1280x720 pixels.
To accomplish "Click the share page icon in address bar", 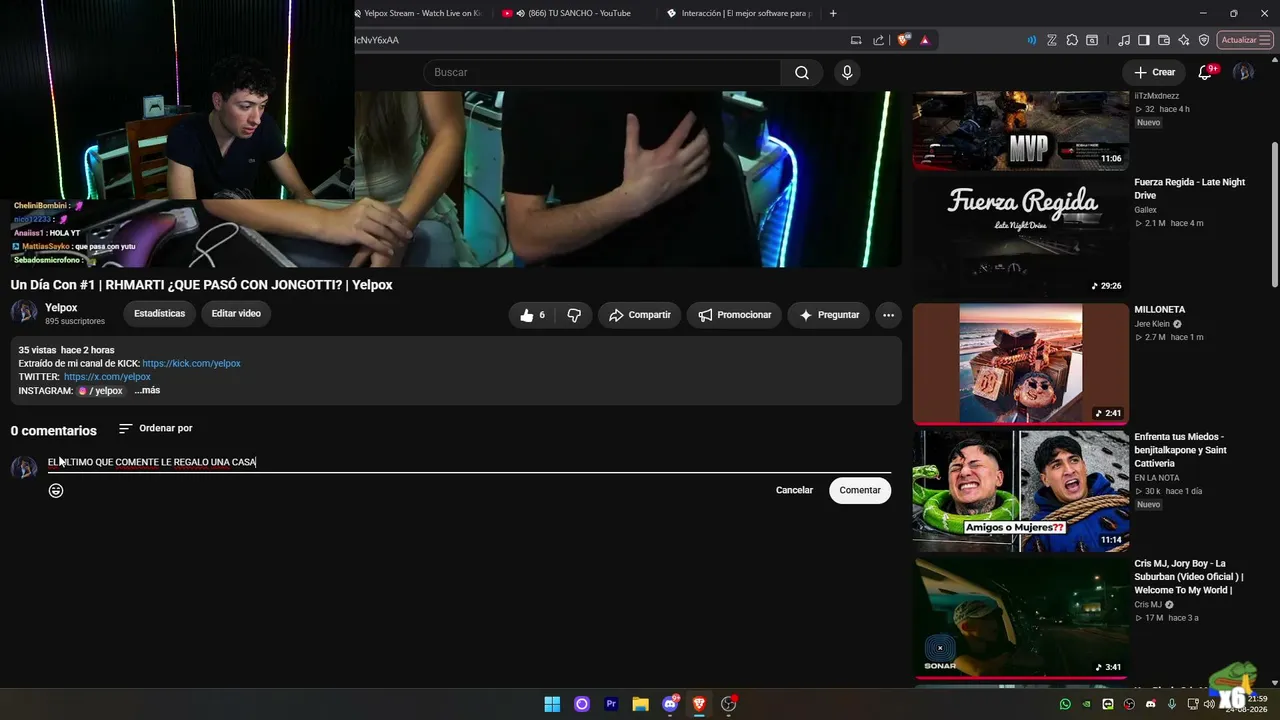I will tap(879, 40).
